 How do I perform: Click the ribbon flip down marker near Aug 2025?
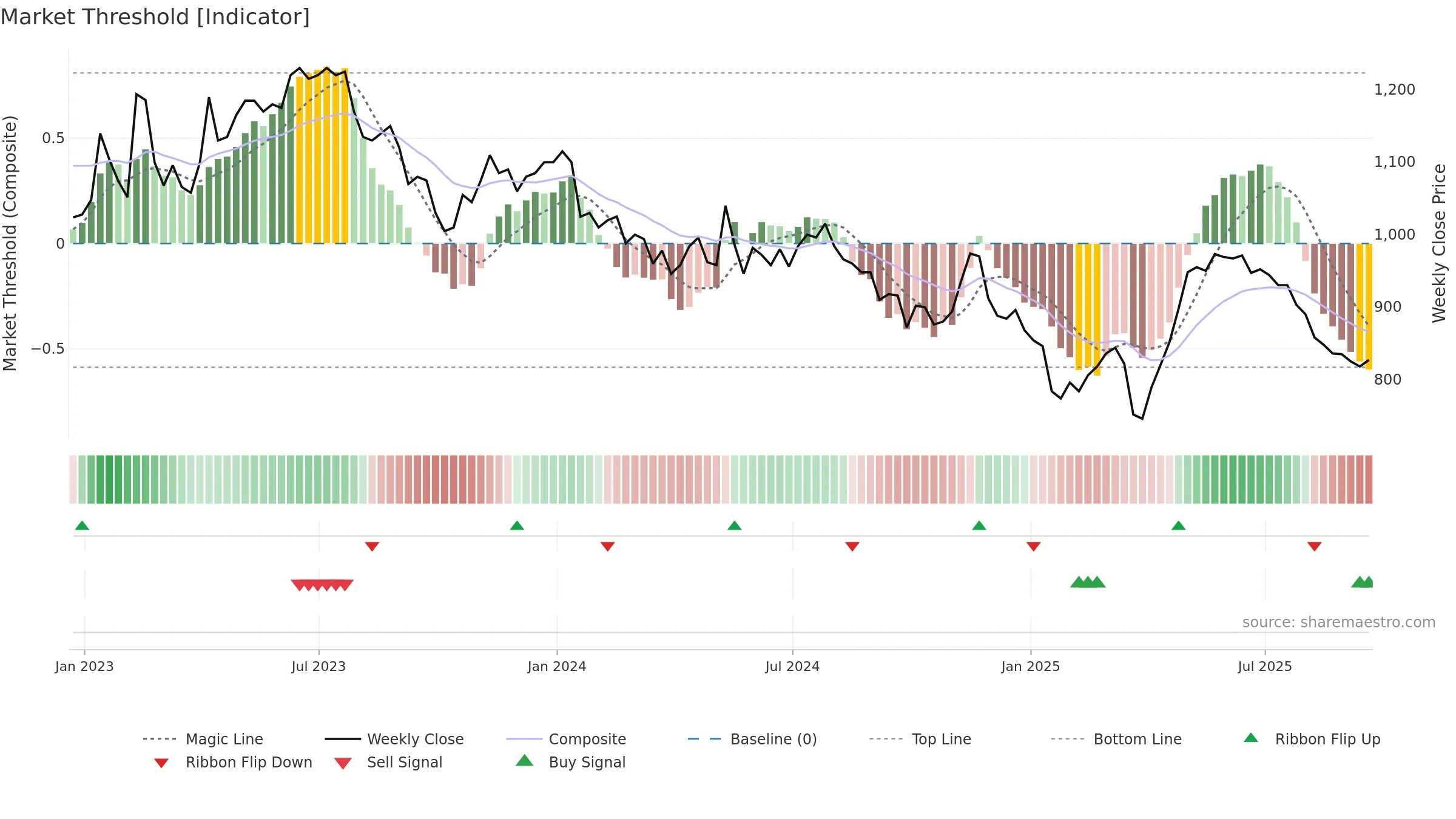1315,547
